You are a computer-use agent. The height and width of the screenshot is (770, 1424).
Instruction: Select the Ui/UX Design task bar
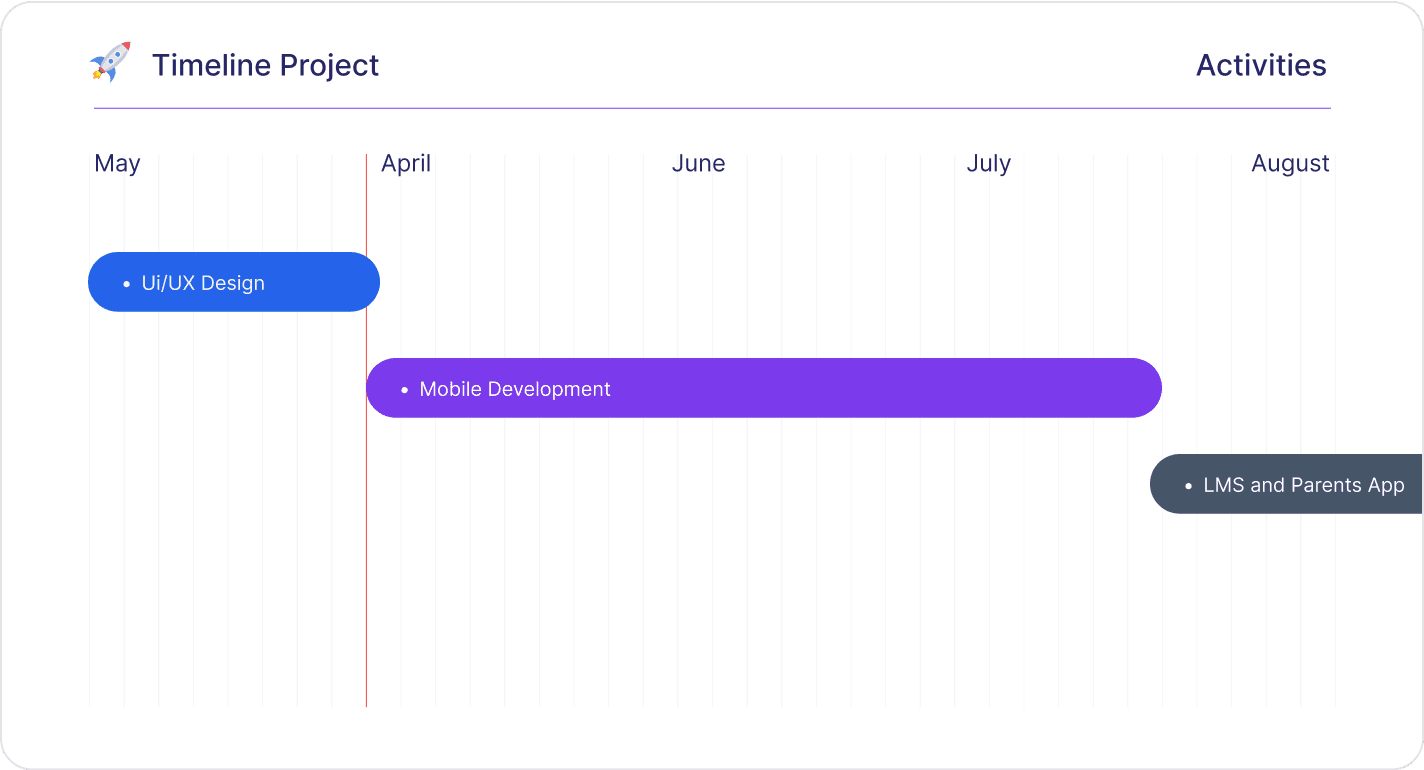[234, 282]
